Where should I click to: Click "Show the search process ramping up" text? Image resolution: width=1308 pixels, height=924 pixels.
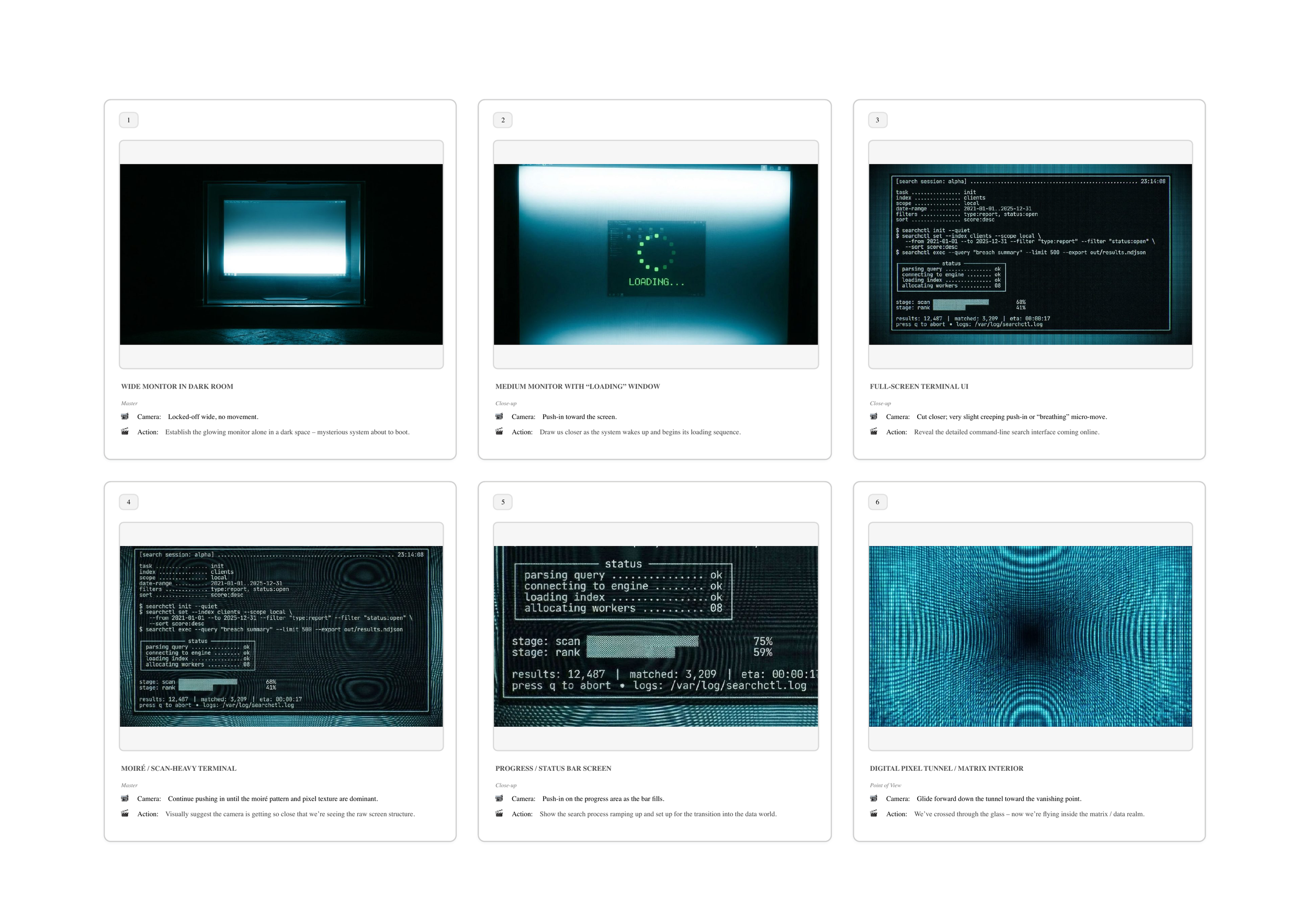(x=658, y=814)
